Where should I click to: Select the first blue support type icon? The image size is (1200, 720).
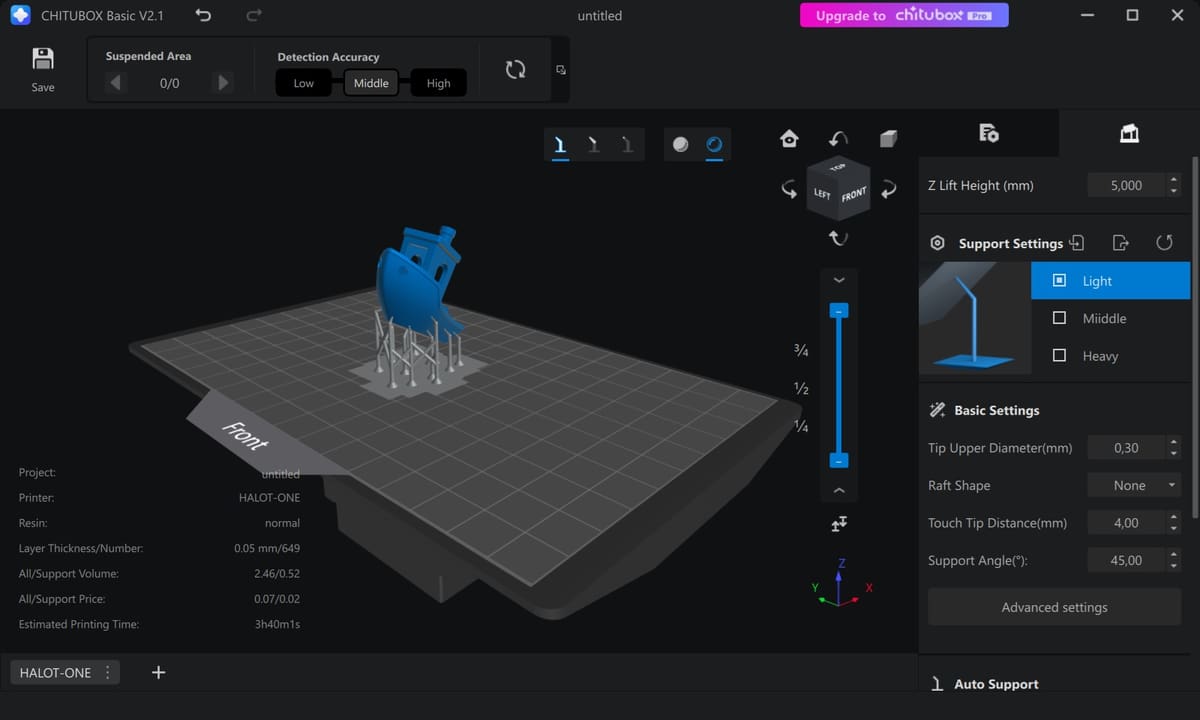pyautogui.click(x=560, y=145)
